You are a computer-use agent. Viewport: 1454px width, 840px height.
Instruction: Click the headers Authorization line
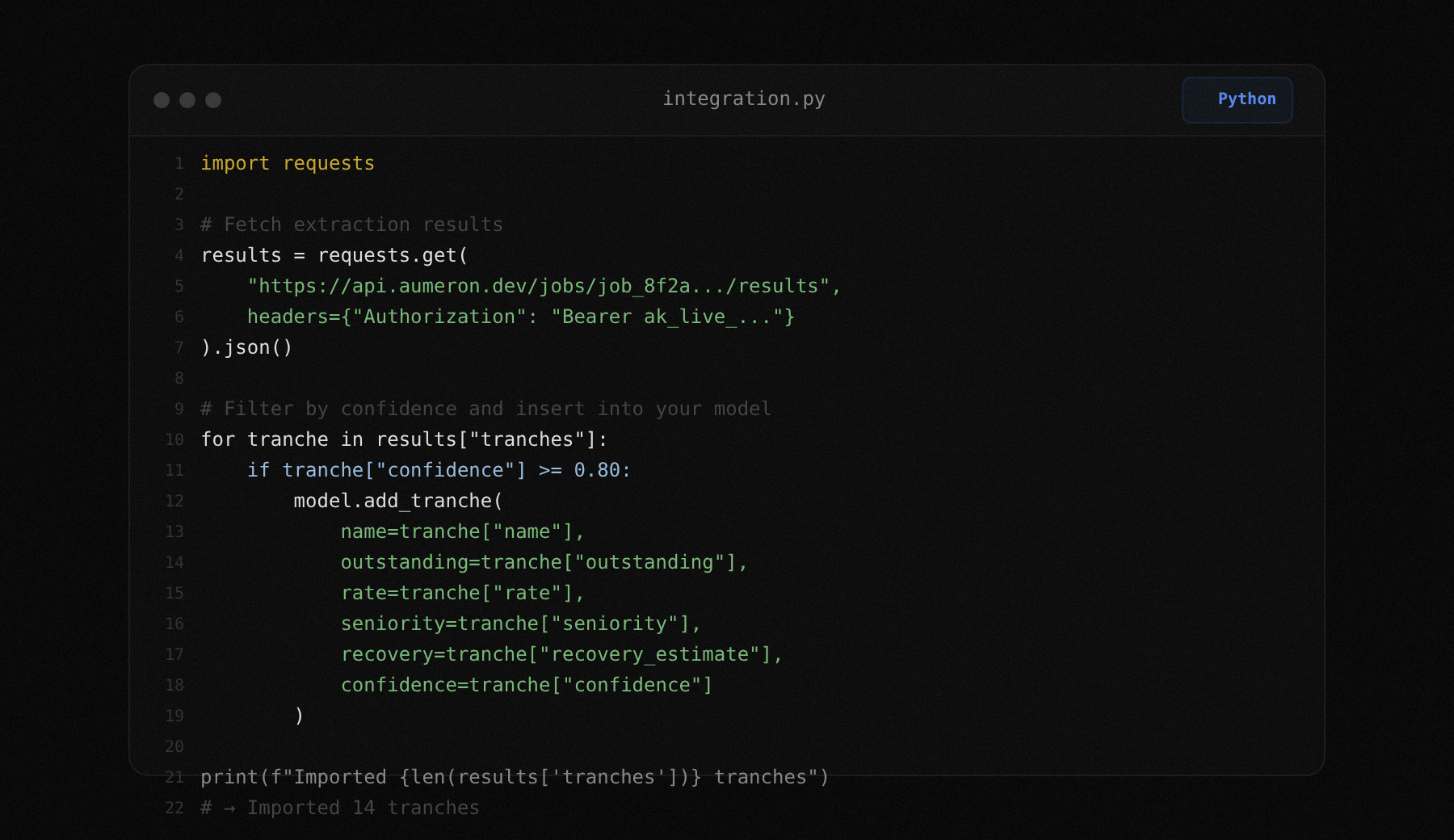[x=521, y=317]
